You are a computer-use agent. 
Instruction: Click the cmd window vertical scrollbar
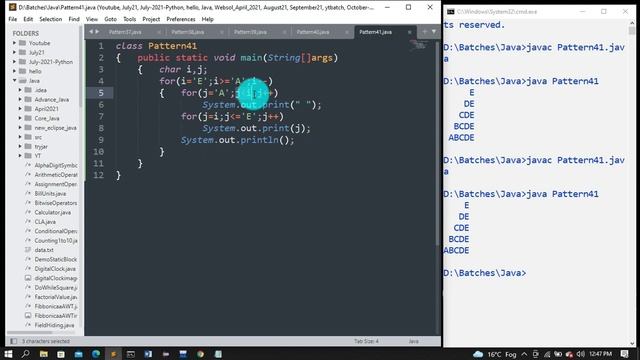pyautogui.click(x=632, y=183)
